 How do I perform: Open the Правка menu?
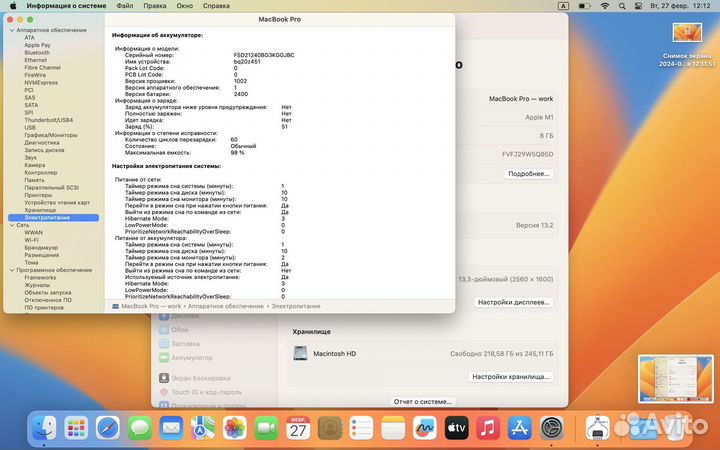click(155, 6)
